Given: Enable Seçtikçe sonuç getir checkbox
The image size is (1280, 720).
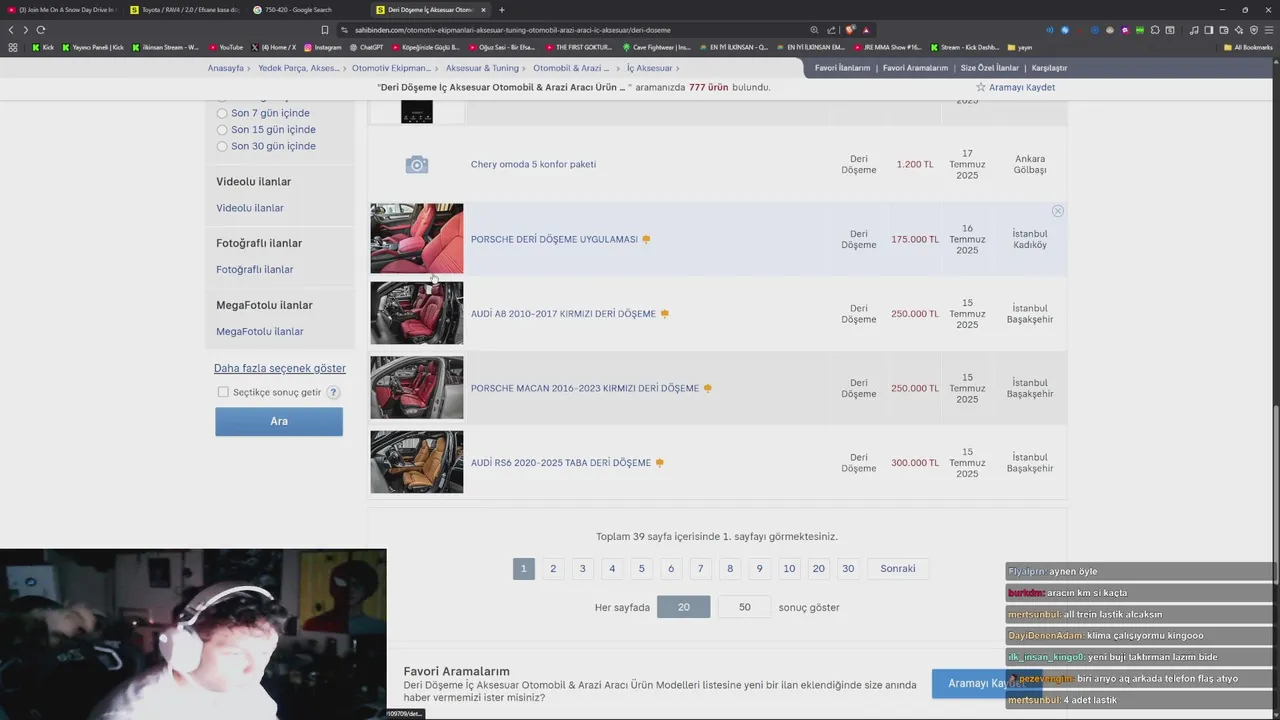Looking at the screenshot, I should [x=223, y=392].
